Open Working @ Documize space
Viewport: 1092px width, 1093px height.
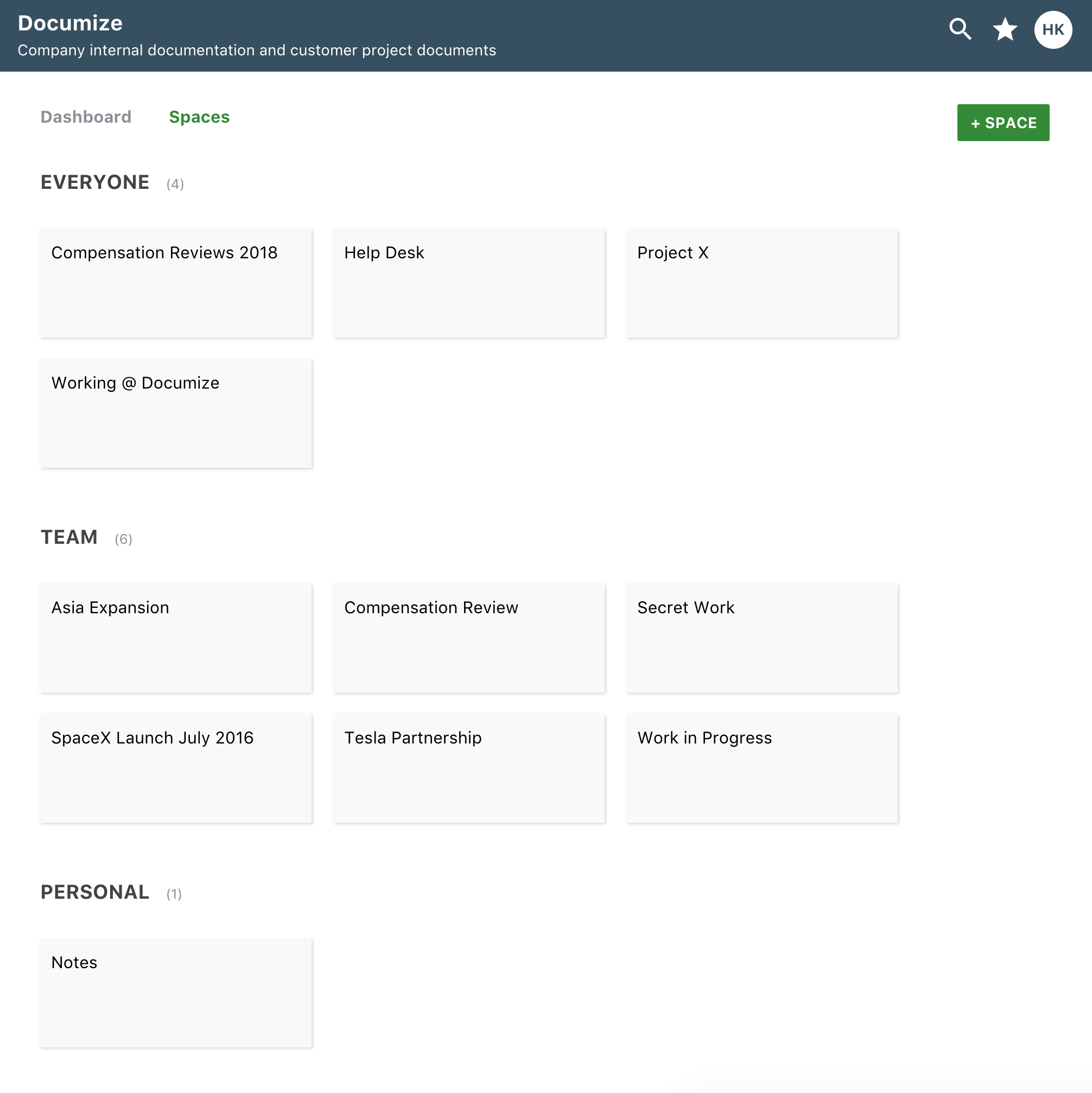(x=176, y=413)
